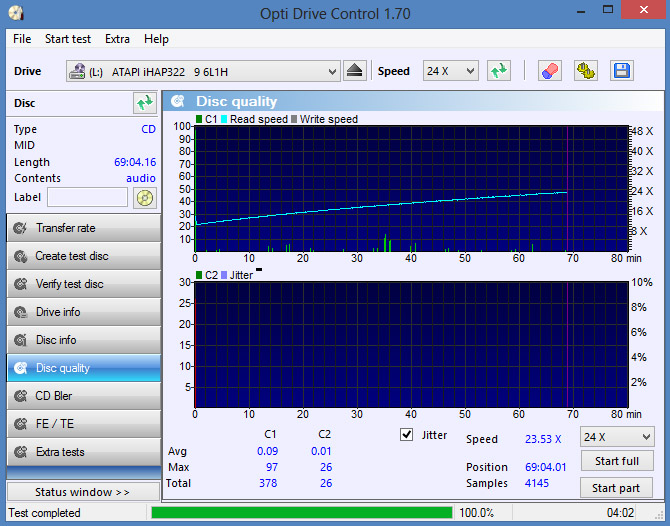
Task: Open the CD Bler test
Action: tap(84, 396)
